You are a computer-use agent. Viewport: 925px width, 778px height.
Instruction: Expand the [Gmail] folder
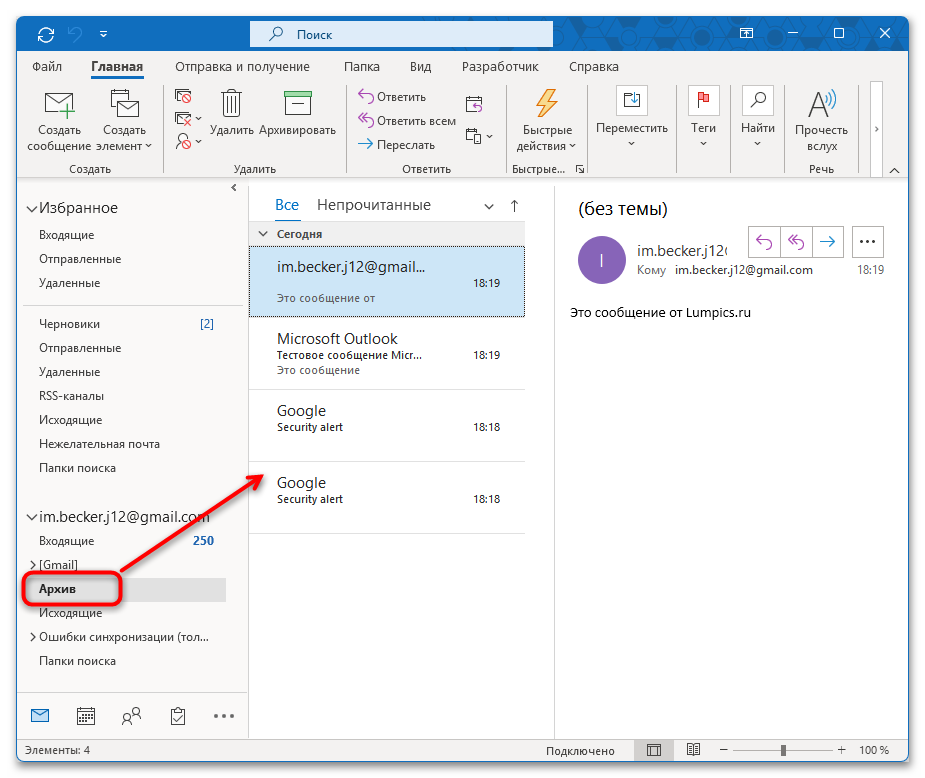click(x=33, y=565)
